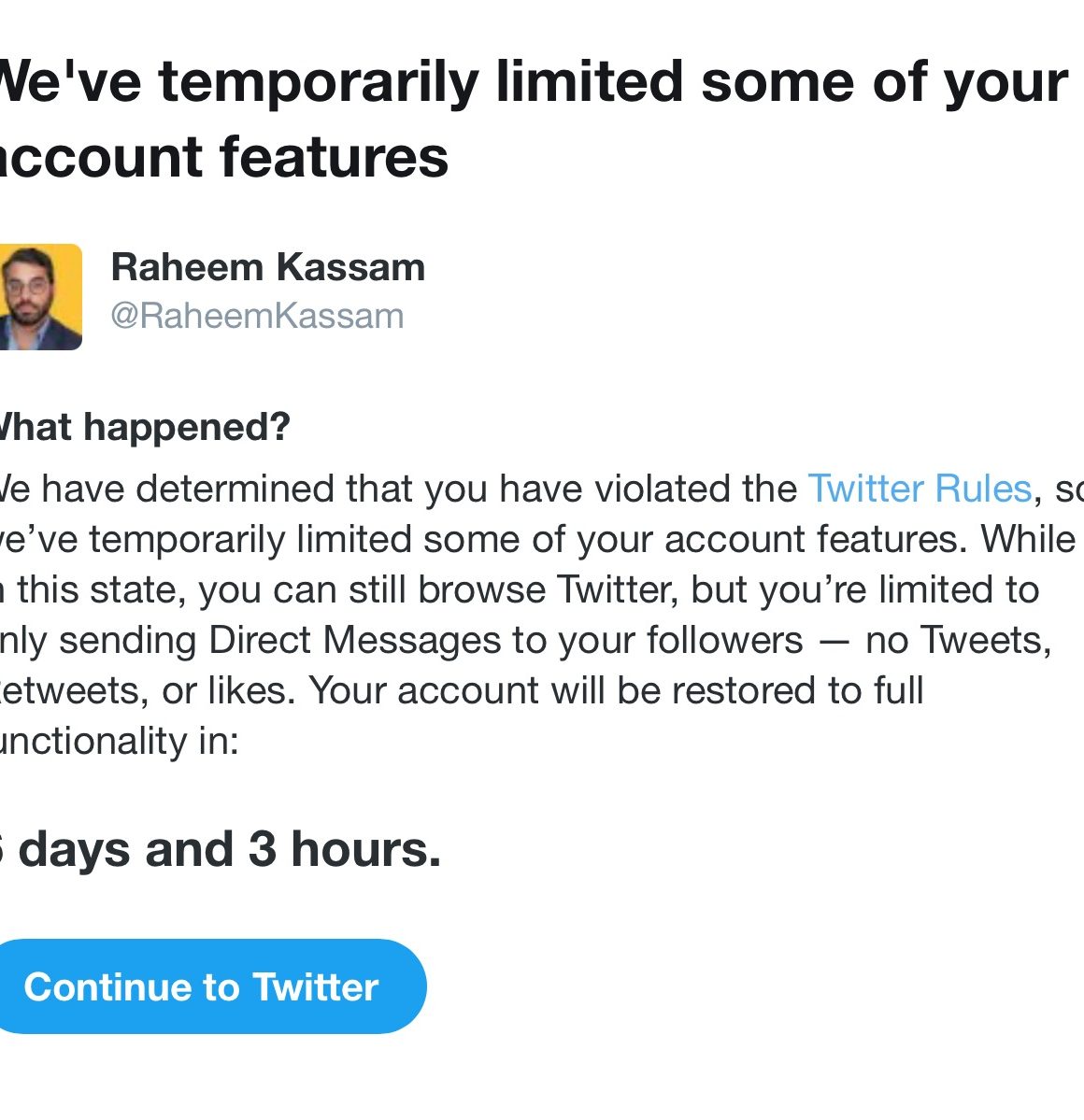Click the 'temporarily limited' headline's first line
This screenshot has width=1084, height=1120.
coord(533,81)
